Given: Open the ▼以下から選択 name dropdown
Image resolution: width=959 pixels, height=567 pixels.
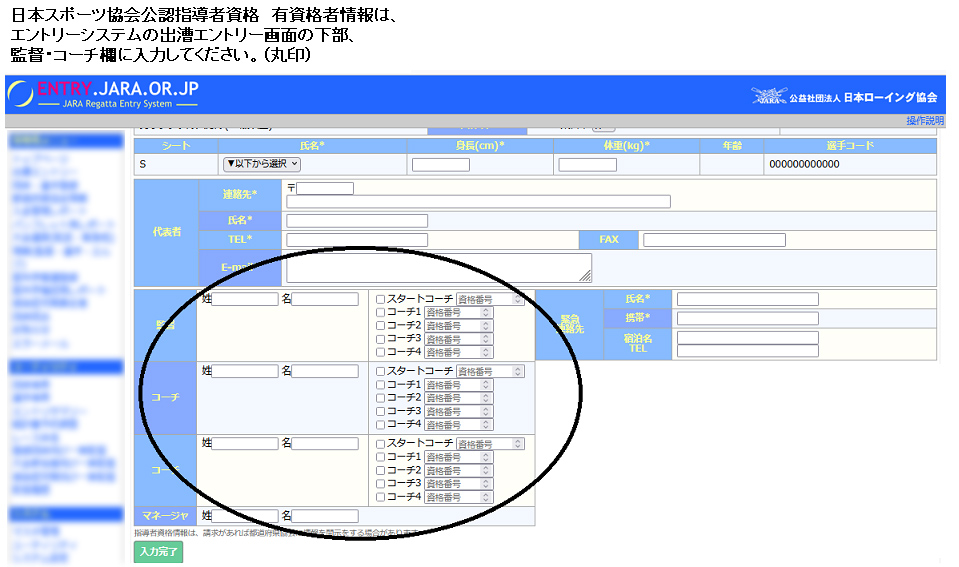Looking at the screenshot, I should 261,164.
